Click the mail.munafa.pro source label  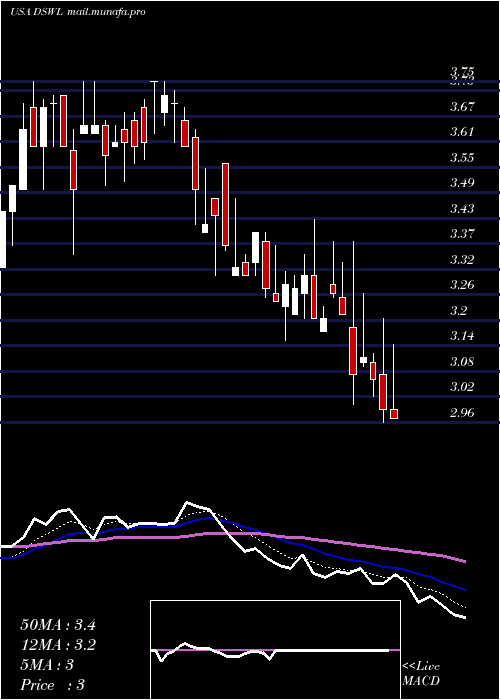[x=106, y=12]
